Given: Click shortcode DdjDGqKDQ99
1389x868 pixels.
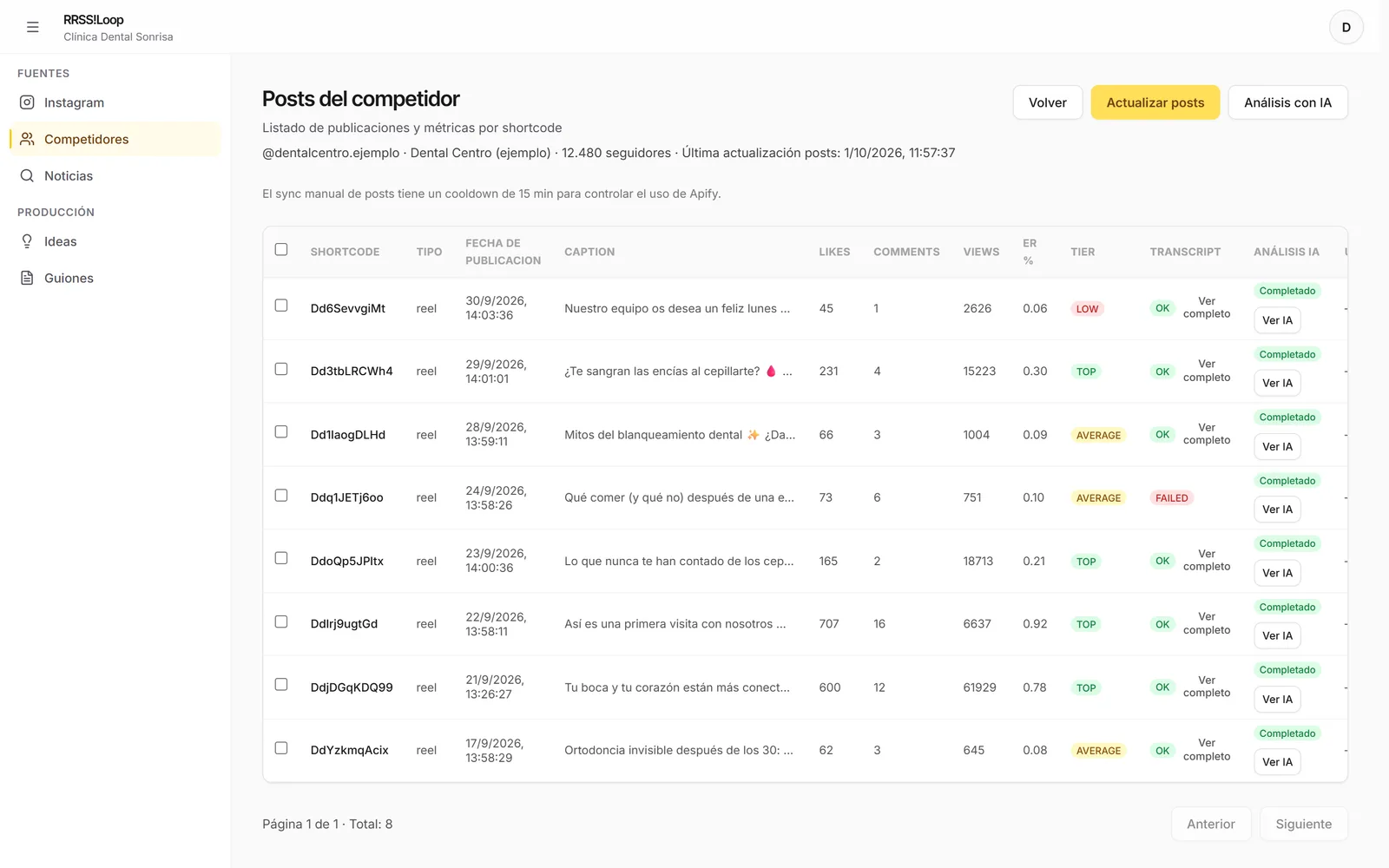Looking at the screenshot, I should click(x=352, y=687).
